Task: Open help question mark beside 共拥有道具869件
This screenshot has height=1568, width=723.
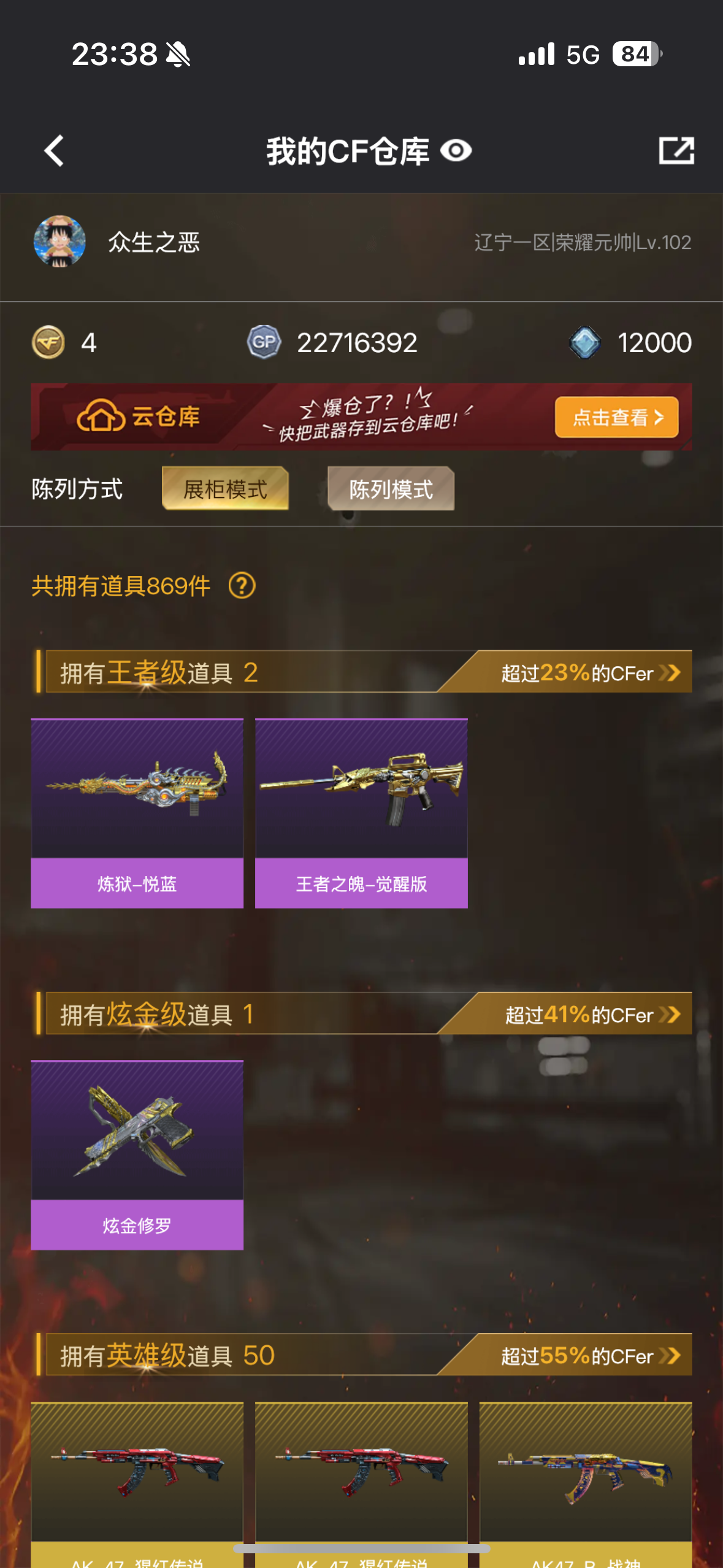Action: tap(242, 586)
